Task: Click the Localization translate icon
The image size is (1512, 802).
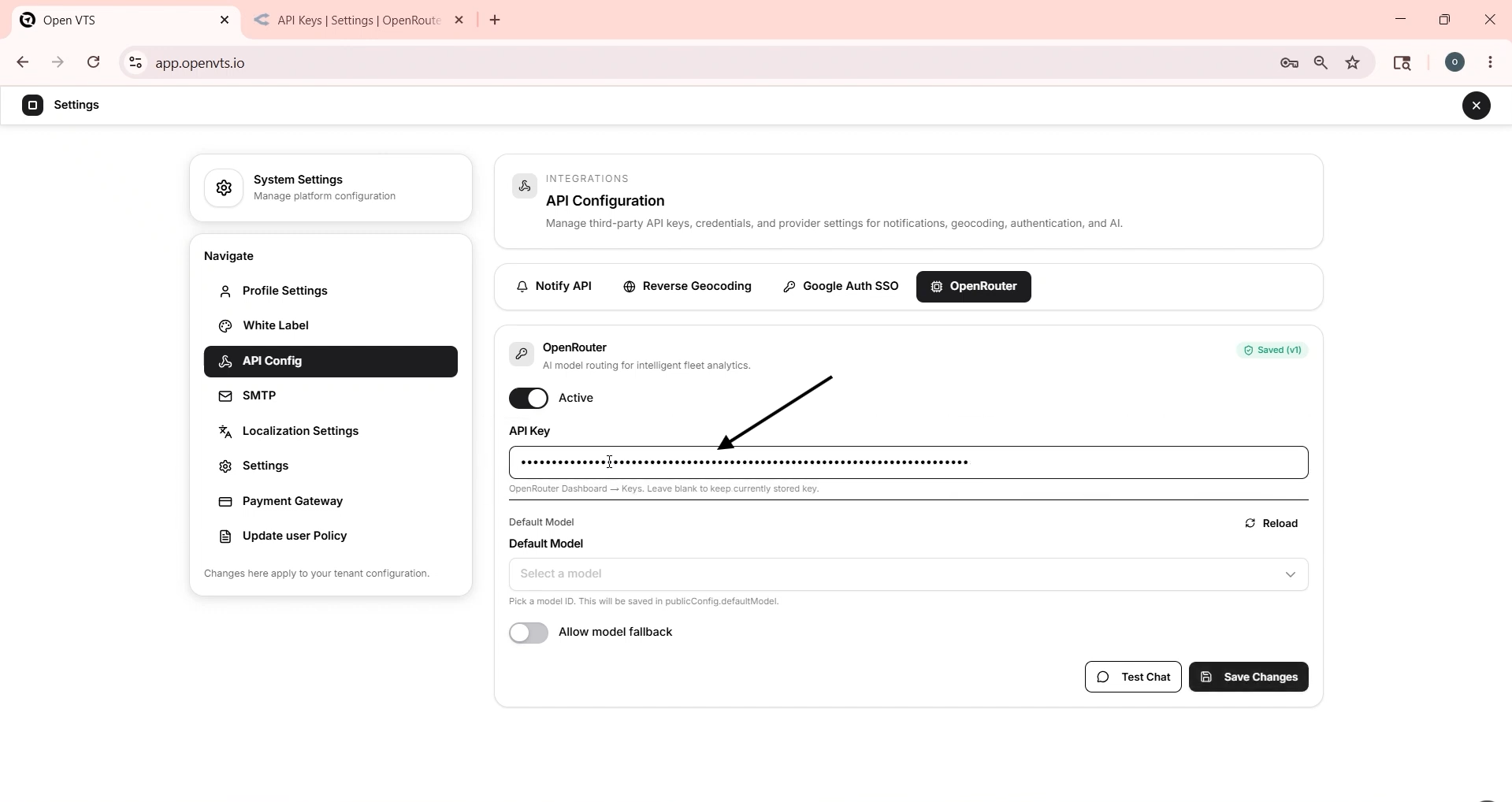Action: 225,432
